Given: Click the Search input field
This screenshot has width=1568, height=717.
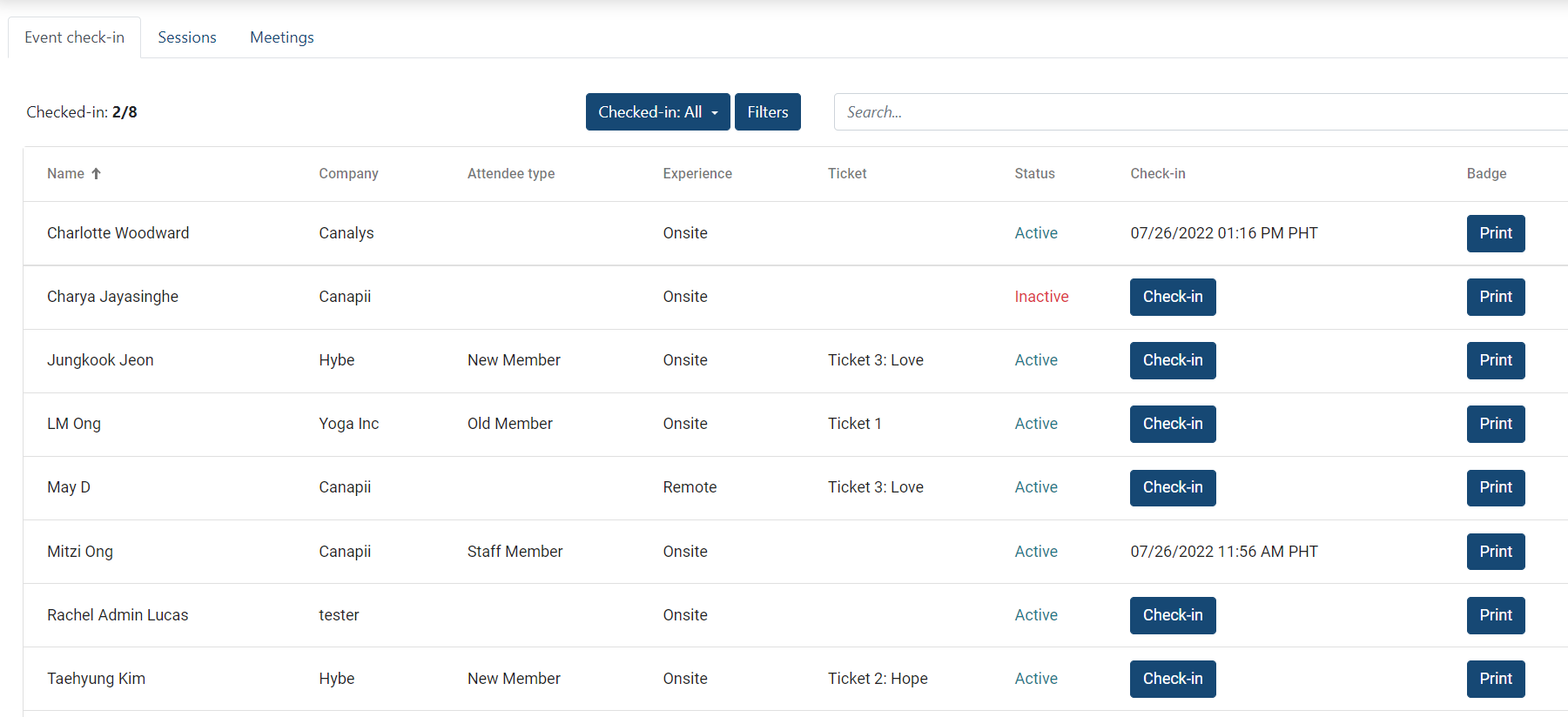Looking at the screenshot, I should [1200, 112].
